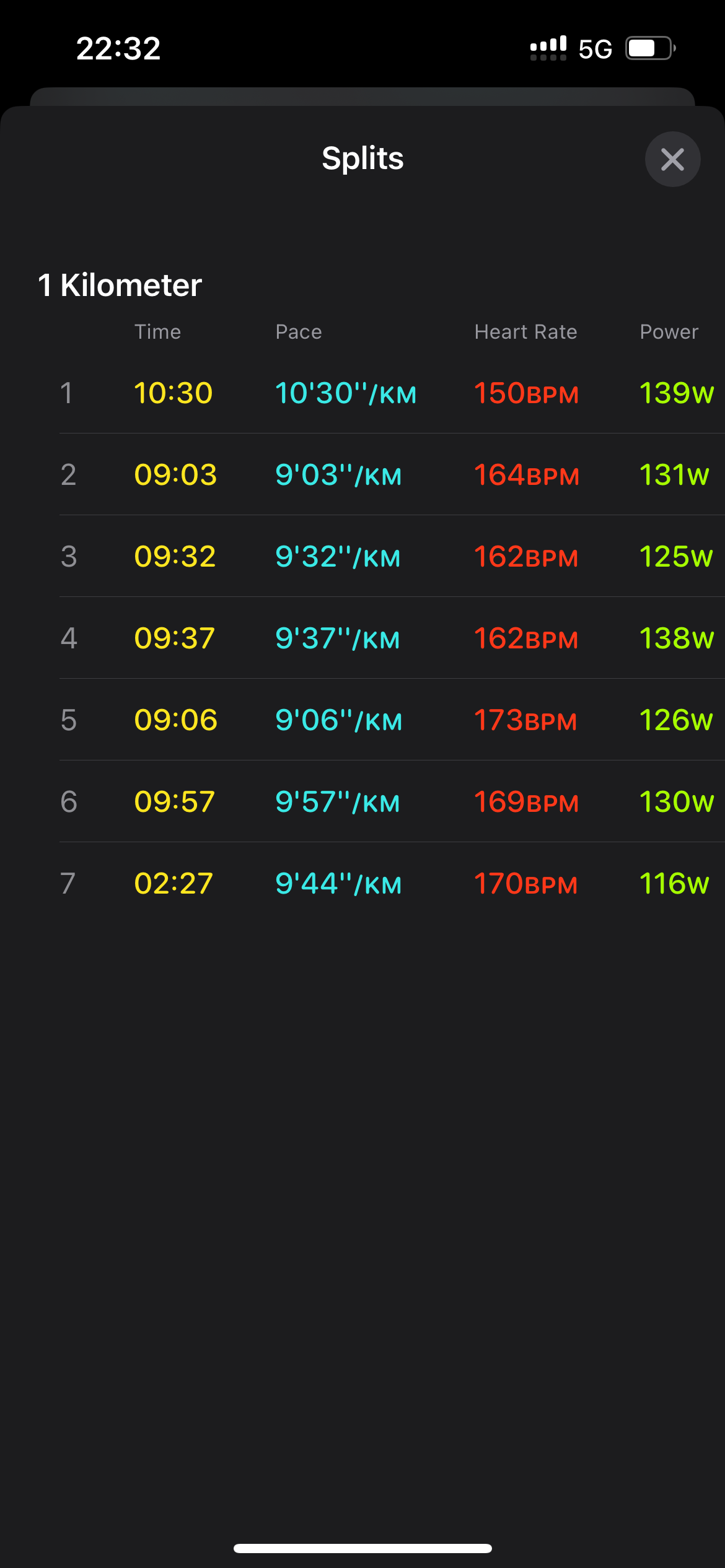Viewport: 725px width, 1568px height.
Task: Select split 7 pace 9'44''/KM
Action: click(338, 884)
